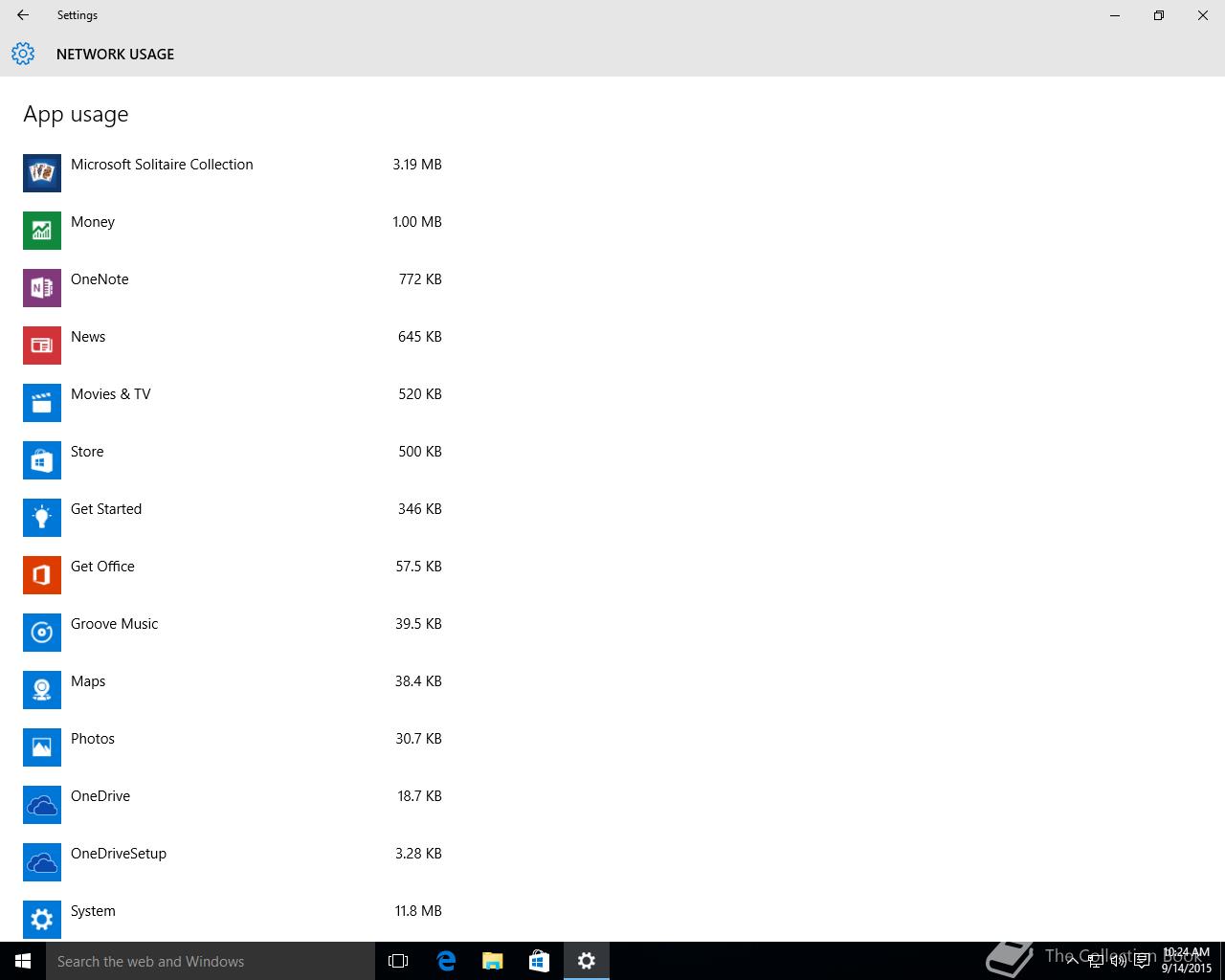Viewport: 1225px width, 980px height.
Task: Open the Store from the taskbar
Action: coord(539,961)
